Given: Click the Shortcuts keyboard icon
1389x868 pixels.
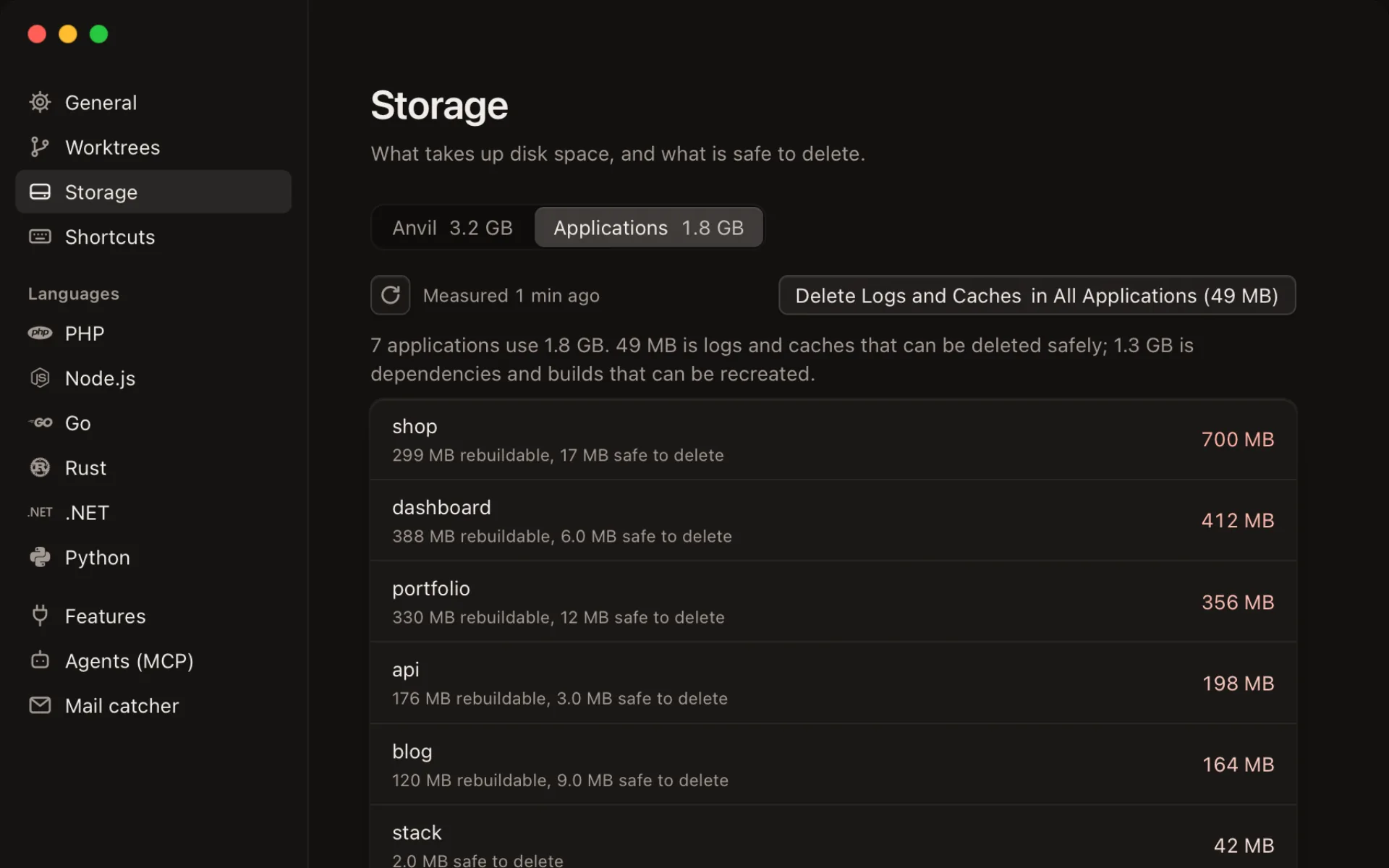Looking at the screenshot, I should click(x=40, y=237).
